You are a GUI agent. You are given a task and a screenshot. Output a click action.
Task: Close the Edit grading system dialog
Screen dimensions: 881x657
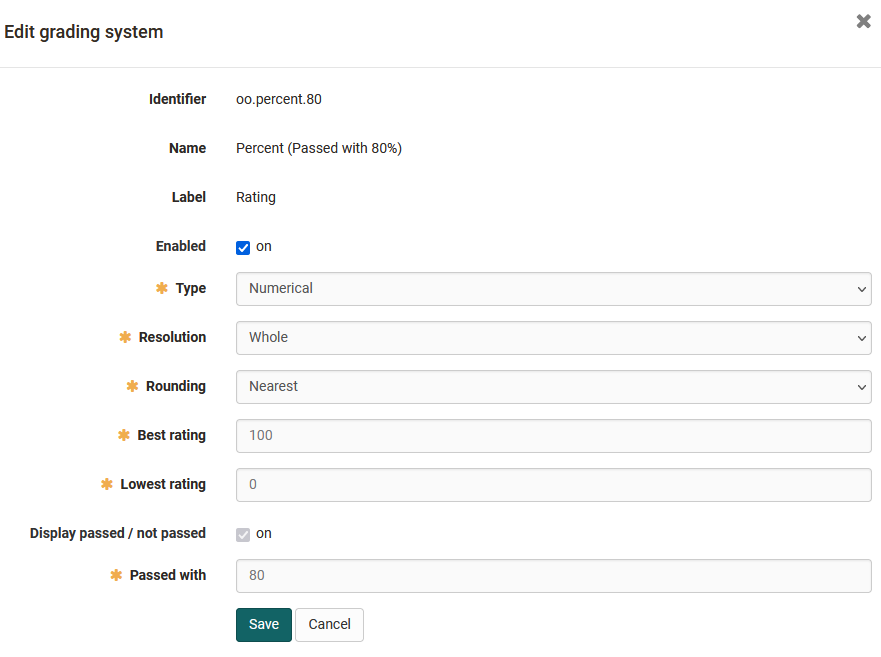tap(863, 21)
